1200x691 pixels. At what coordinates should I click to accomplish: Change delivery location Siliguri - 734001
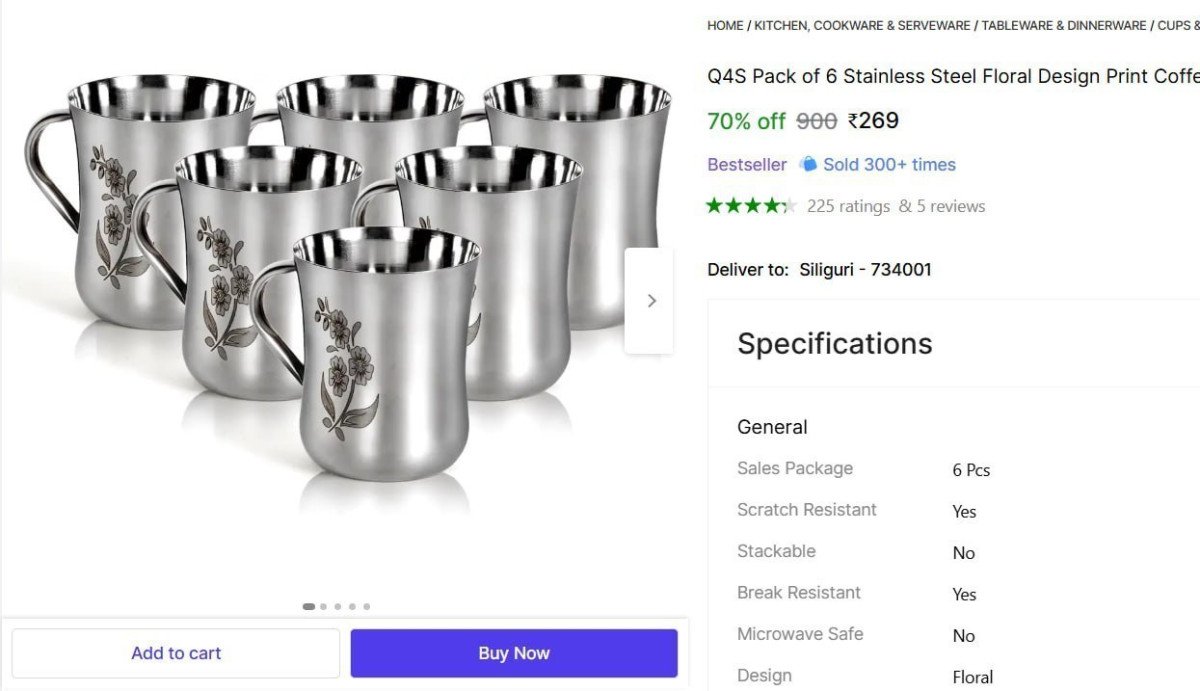pyautogui.click(x=865, y=270)
